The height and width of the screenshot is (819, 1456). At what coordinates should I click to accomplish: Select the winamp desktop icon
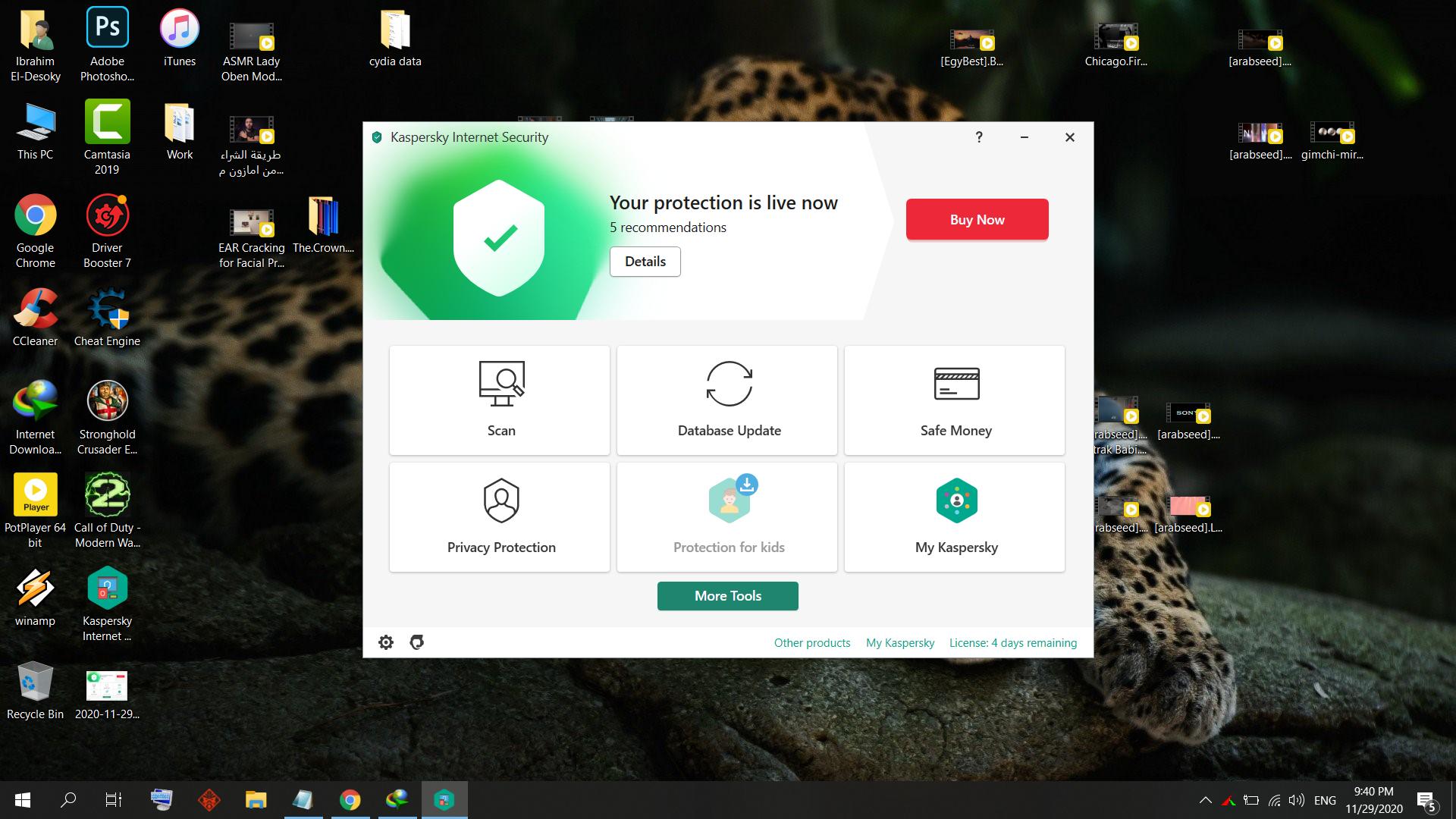(x=35, y=597)
